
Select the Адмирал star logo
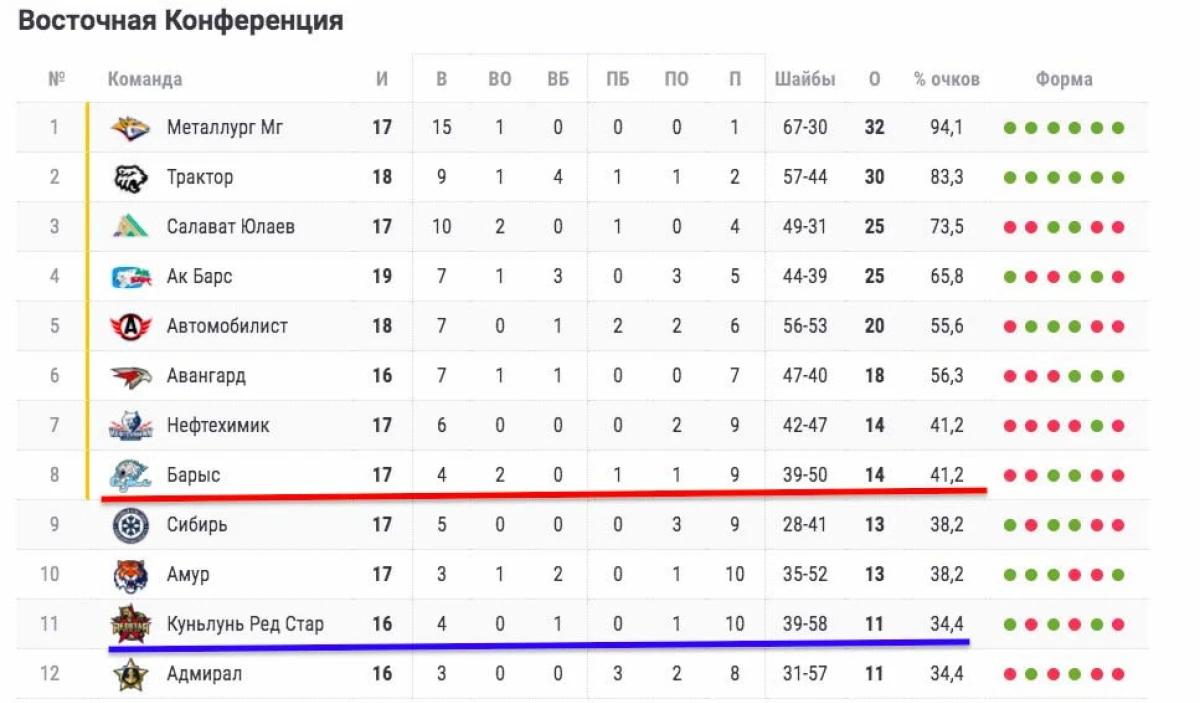click(131, 675)
